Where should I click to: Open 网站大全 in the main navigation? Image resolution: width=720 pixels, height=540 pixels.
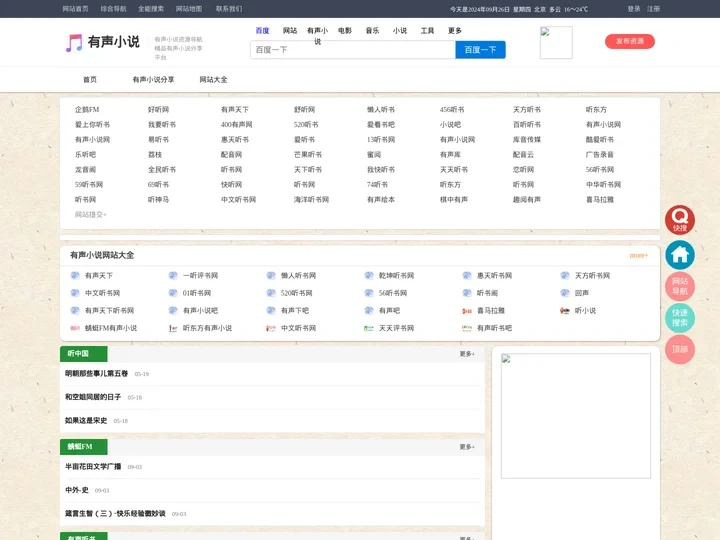[213, 79]
